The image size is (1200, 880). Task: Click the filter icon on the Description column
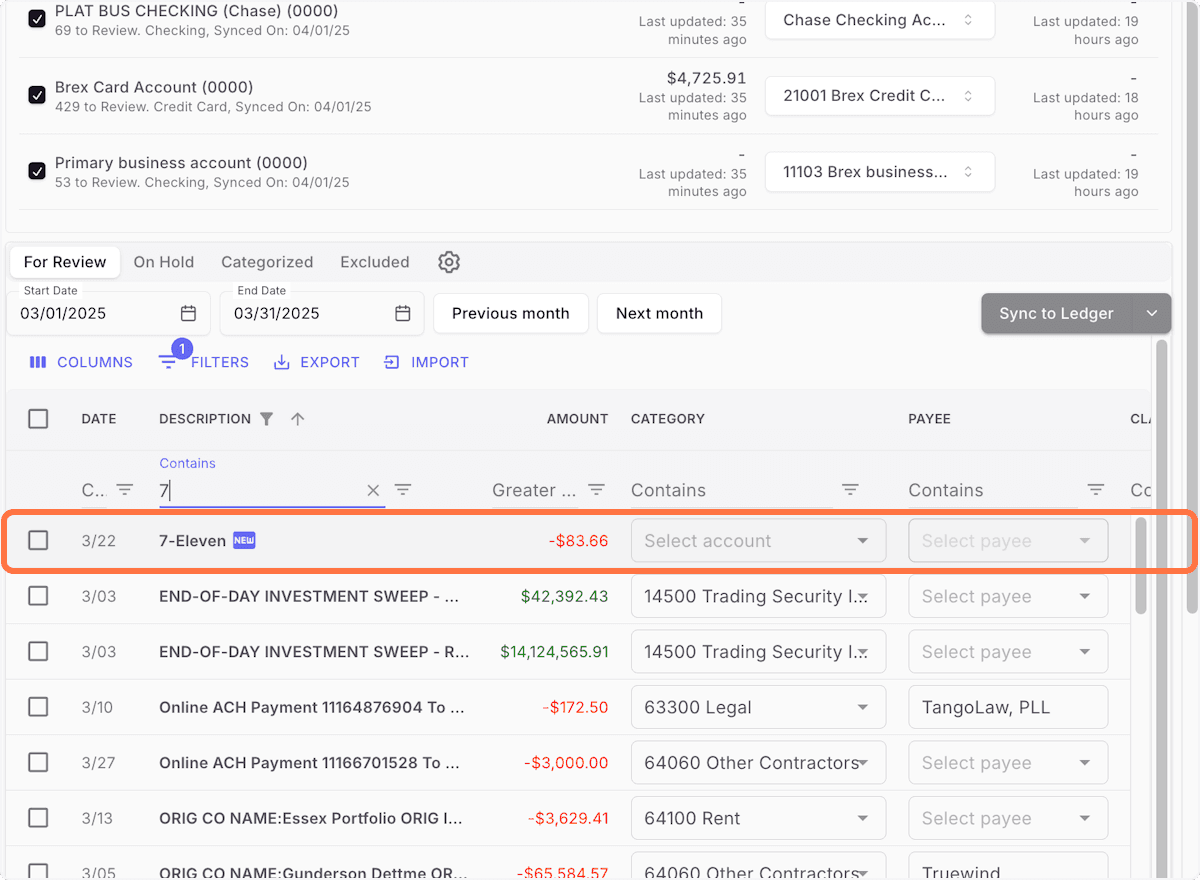coord(266,418)
